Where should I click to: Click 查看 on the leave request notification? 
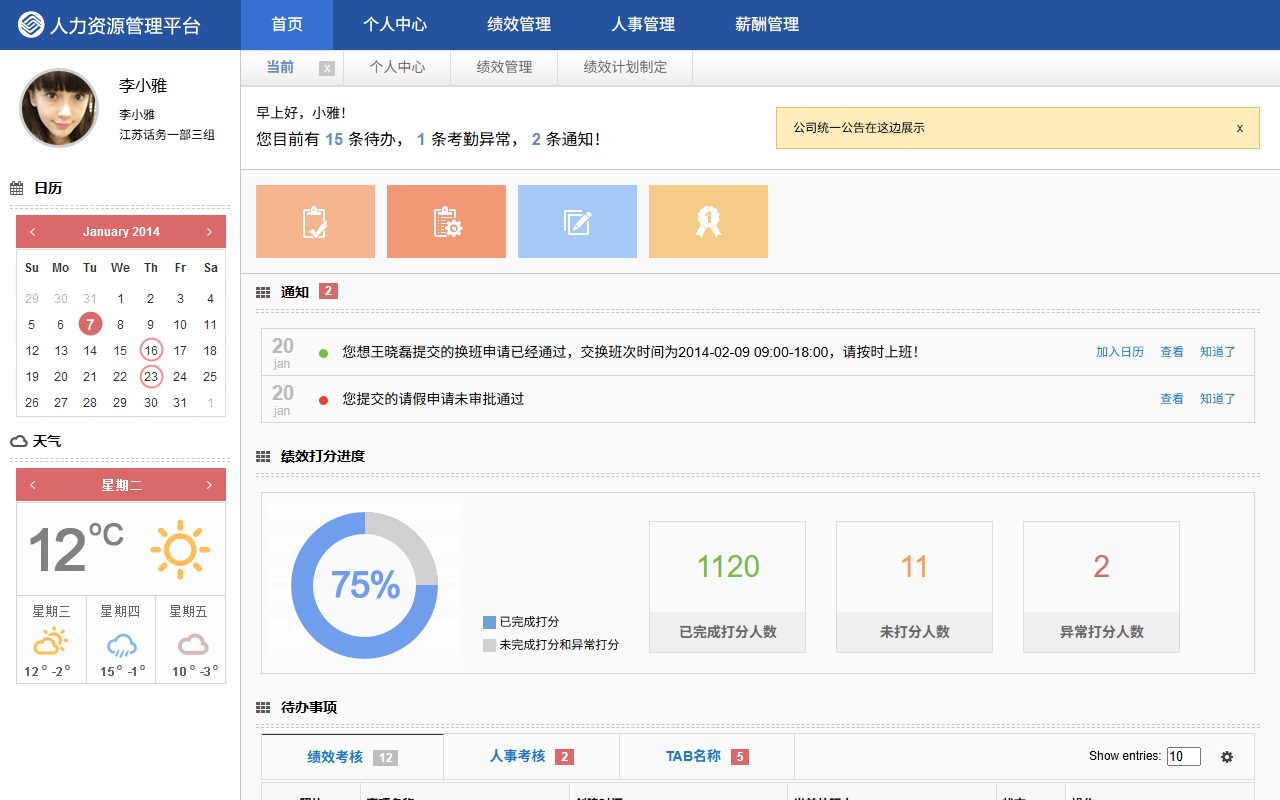tap(1172, 399)
